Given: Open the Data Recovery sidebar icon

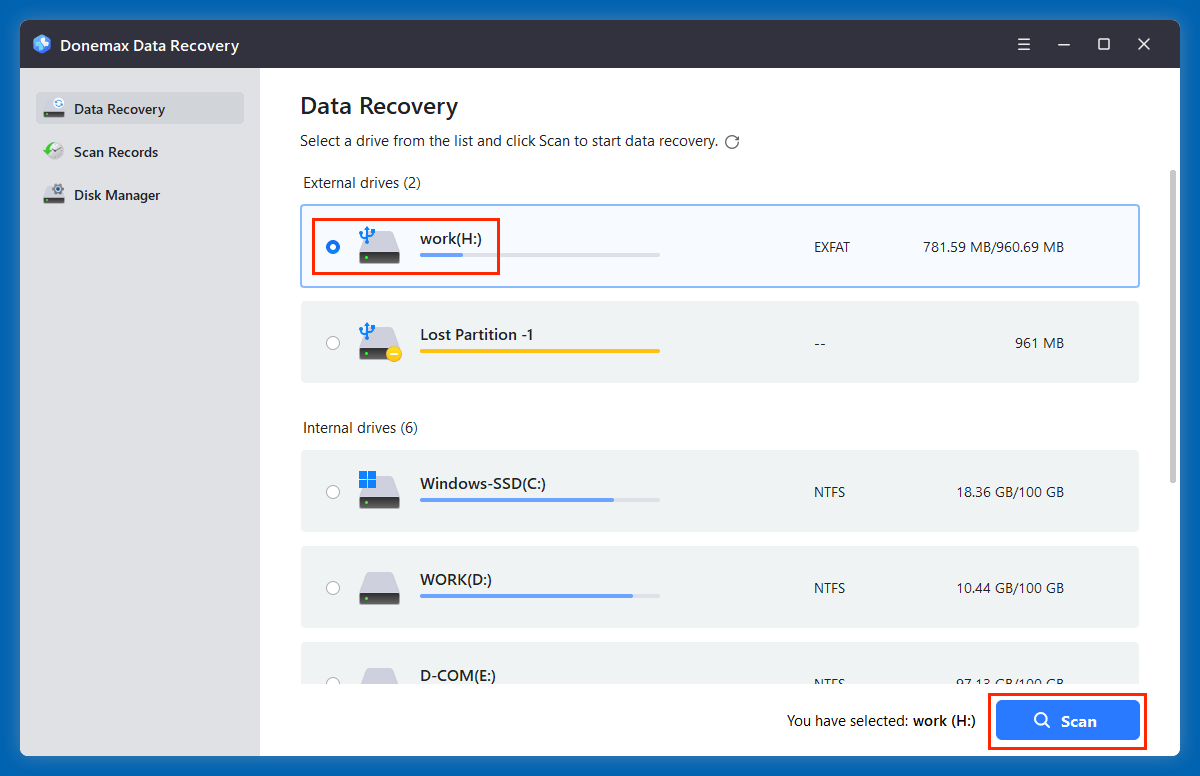Looking at the screenshot, I should [53, 108].
